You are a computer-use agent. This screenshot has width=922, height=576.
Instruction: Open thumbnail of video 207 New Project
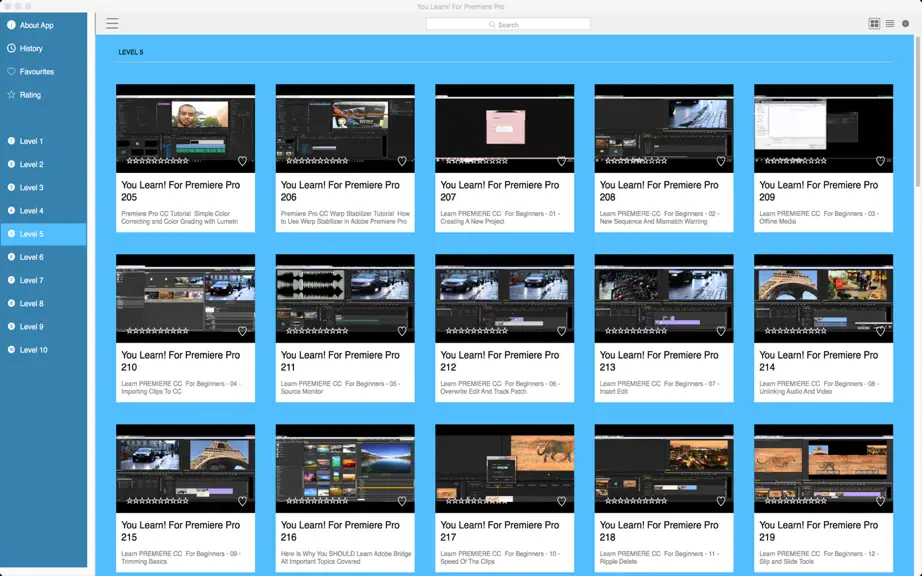point(505,128)
